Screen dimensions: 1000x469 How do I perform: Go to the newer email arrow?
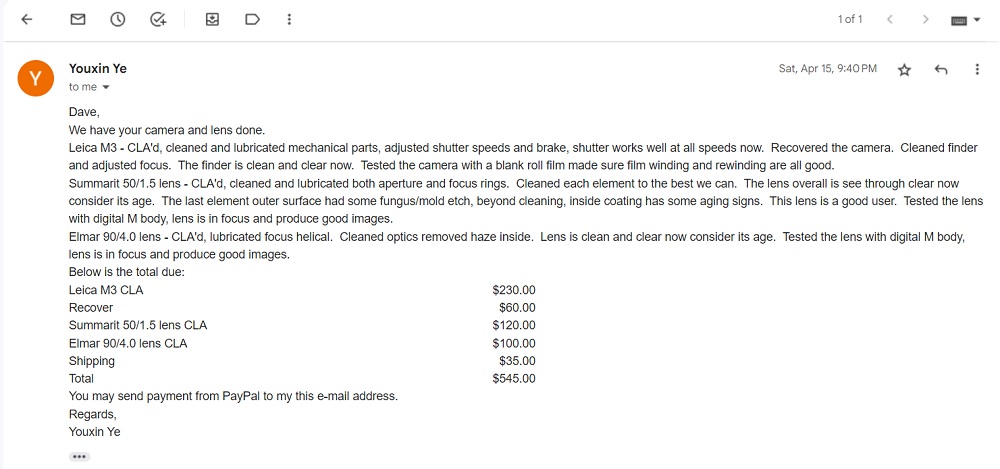tap(890, 19)
